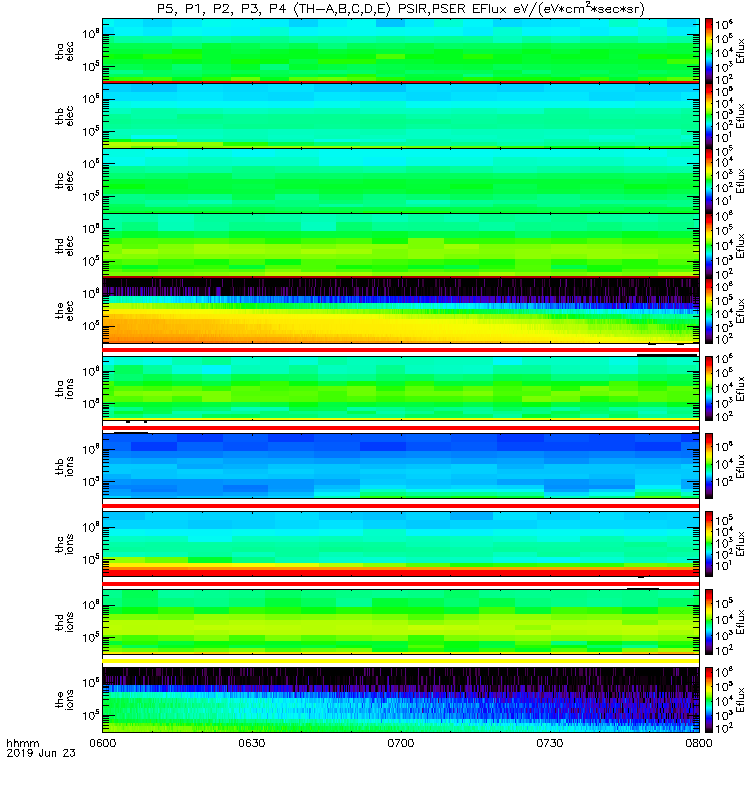Viewport: 750px width, 800px height.
Task: Select the 'the elec' panel axis label
Action: click(x=65, y=311)
